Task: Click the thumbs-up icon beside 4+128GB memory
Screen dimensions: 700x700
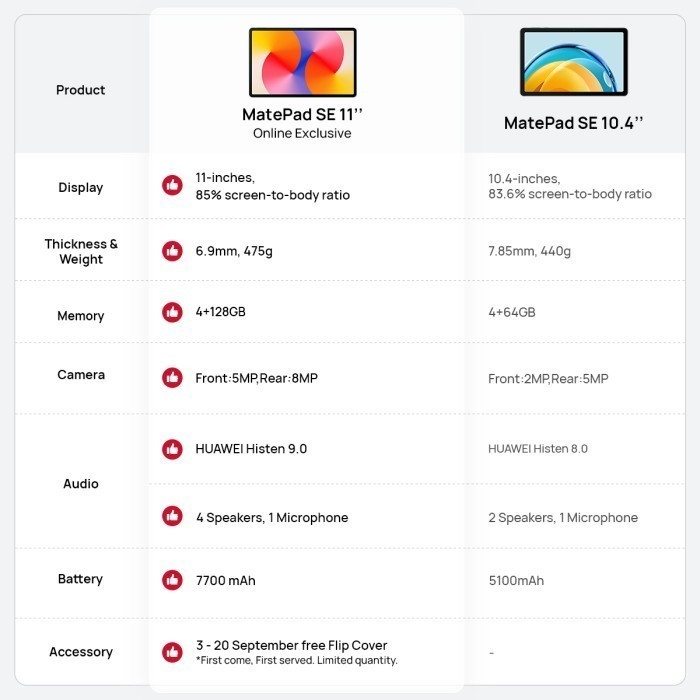Action: (x=172, y=312)
